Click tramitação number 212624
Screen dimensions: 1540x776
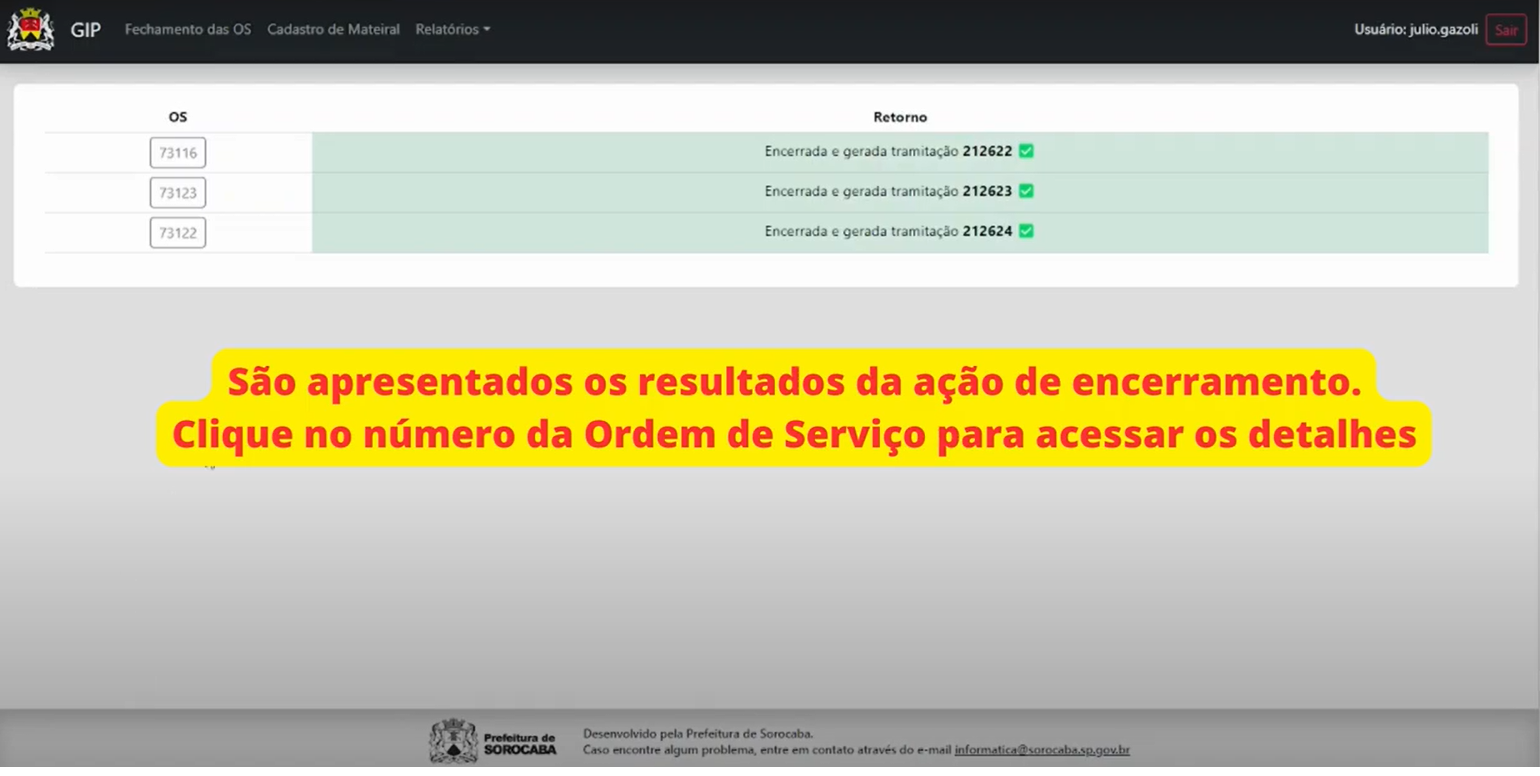point(987,231)
